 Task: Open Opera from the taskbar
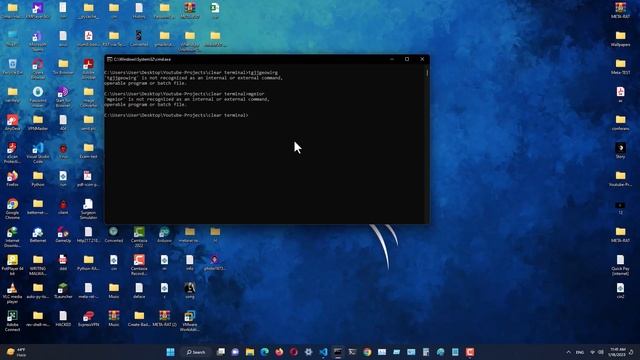point(294,352)
